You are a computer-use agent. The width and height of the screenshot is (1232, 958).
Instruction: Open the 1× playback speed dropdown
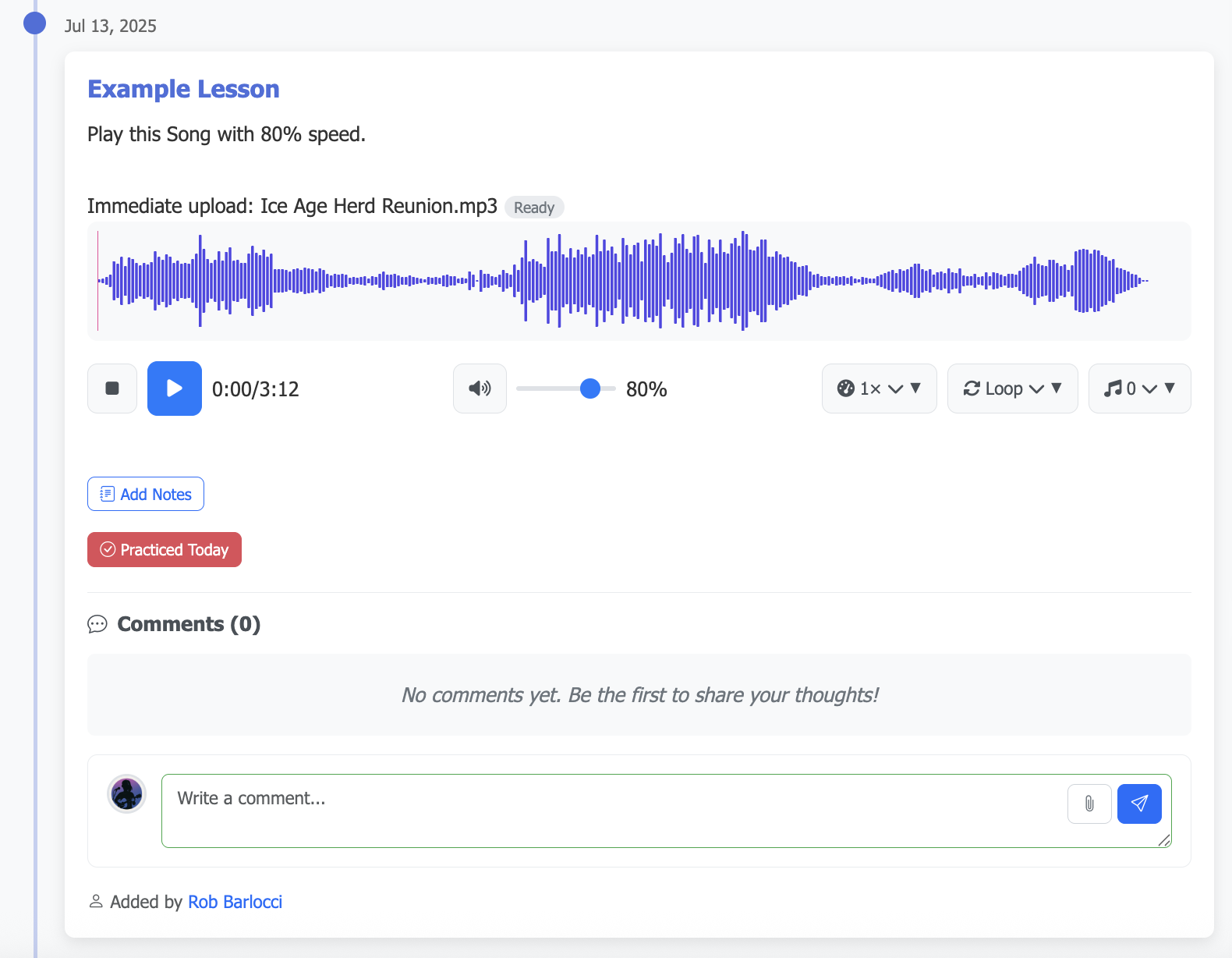tap(879, 389)
